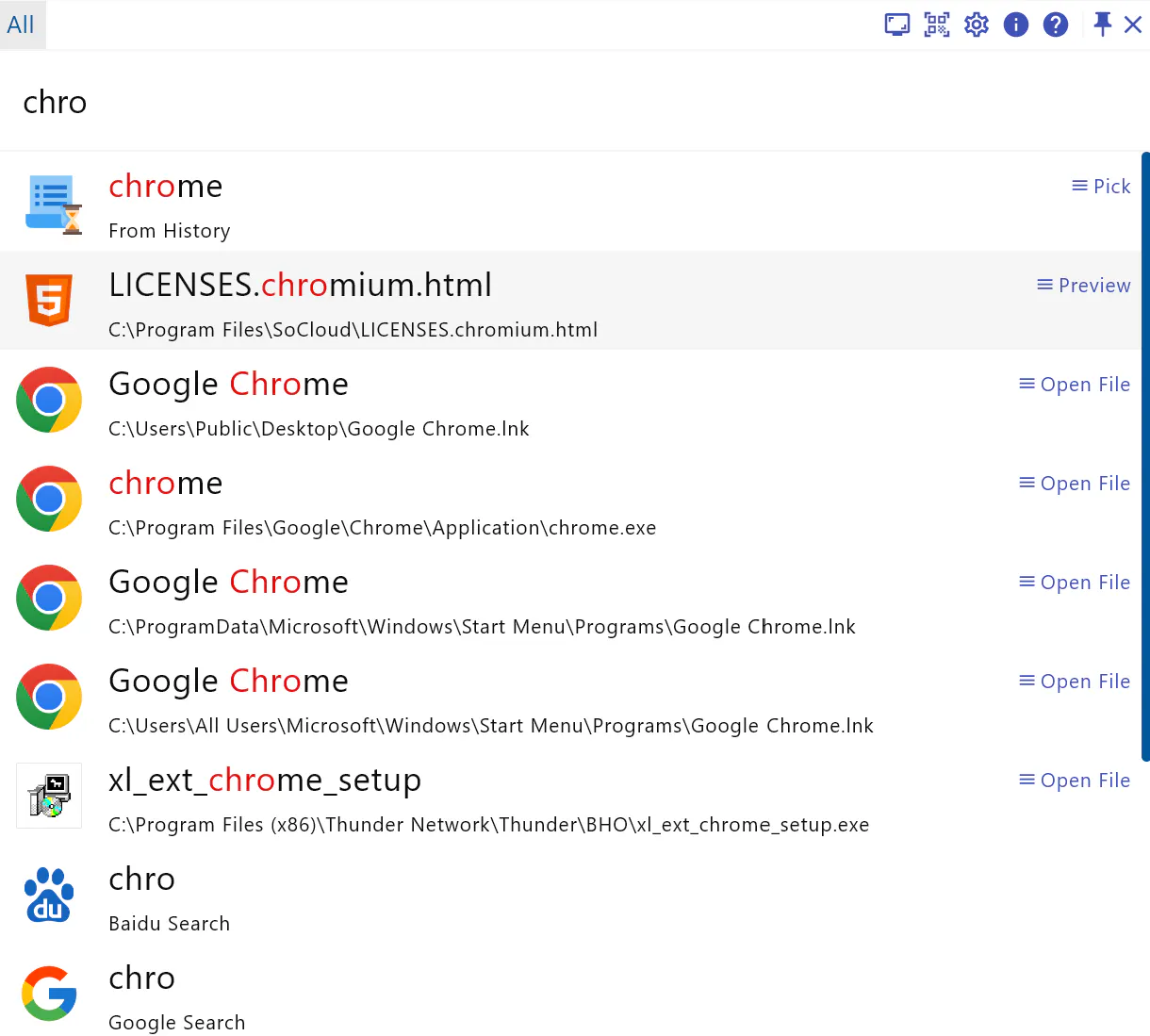Click Open File for Public Desktop Google Chrome

(1075, 385)
